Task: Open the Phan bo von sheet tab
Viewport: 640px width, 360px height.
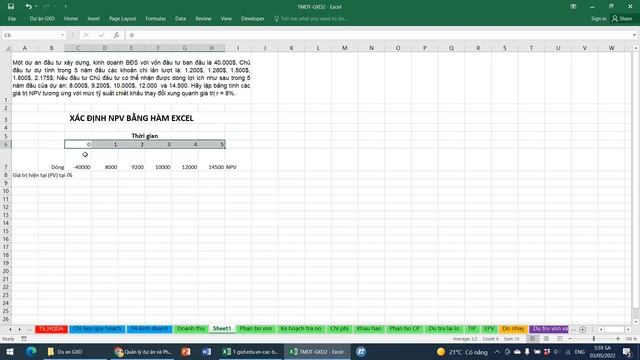Action: pos(256,329)
